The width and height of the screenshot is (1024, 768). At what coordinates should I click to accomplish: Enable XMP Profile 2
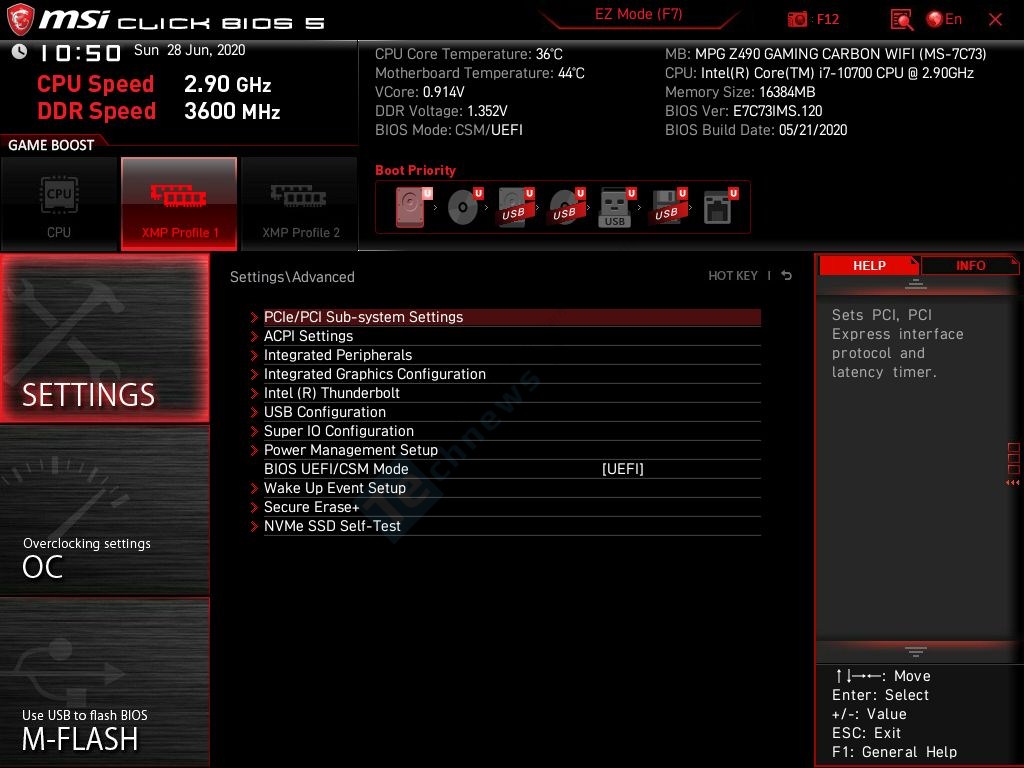pyautogui.click(x=300, y=204)
